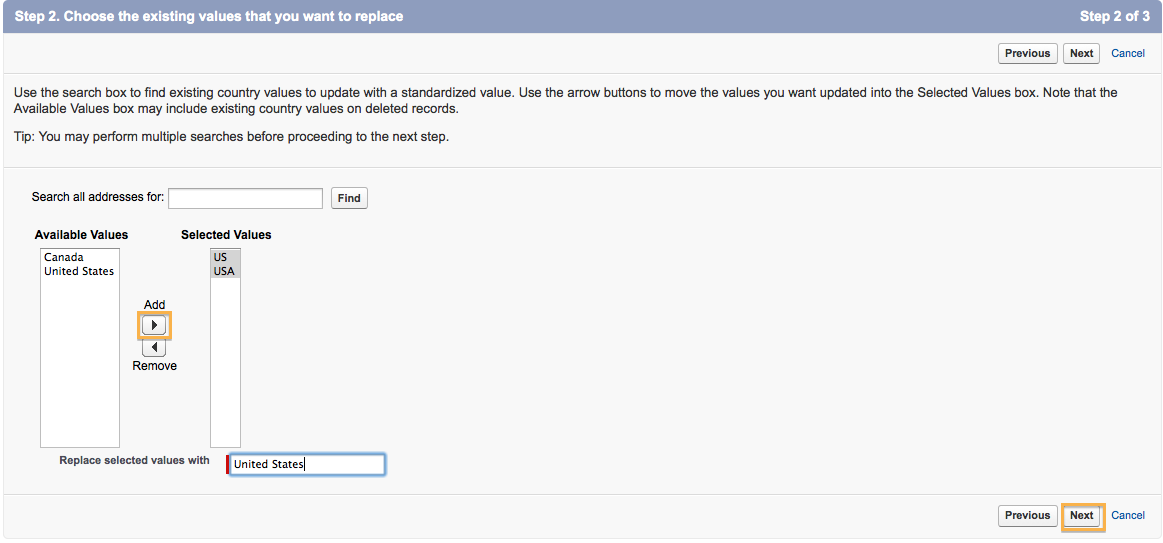The image size is (1163, 543).
Task: Click the Add right-arrow button
Action: coord(154,325)
